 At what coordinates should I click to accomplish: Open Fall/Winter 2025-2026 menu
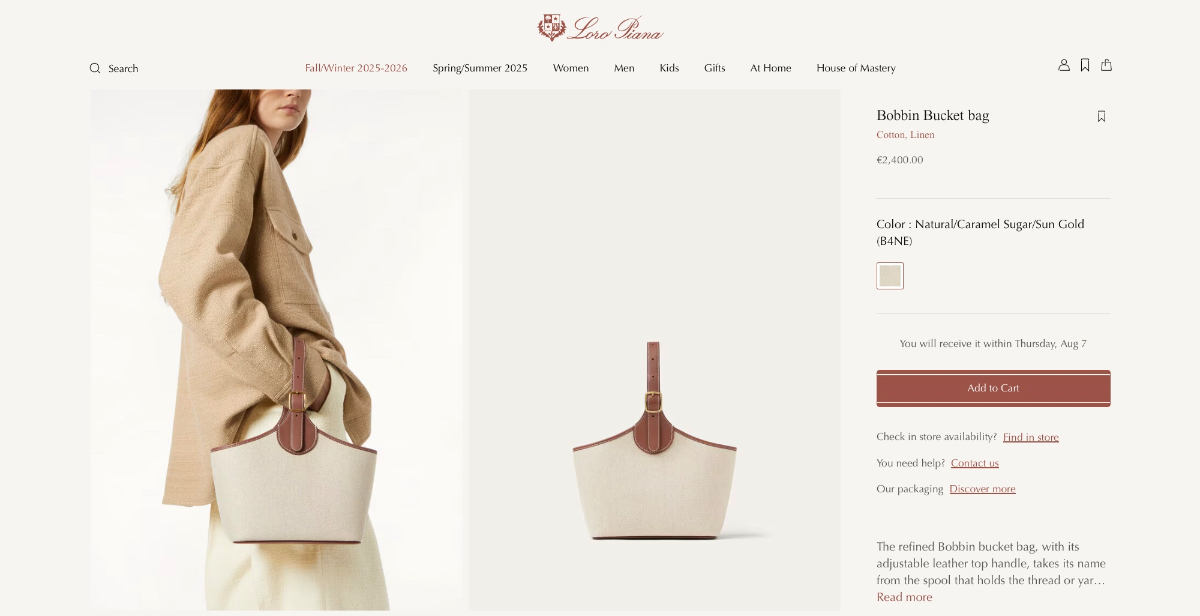356,68
